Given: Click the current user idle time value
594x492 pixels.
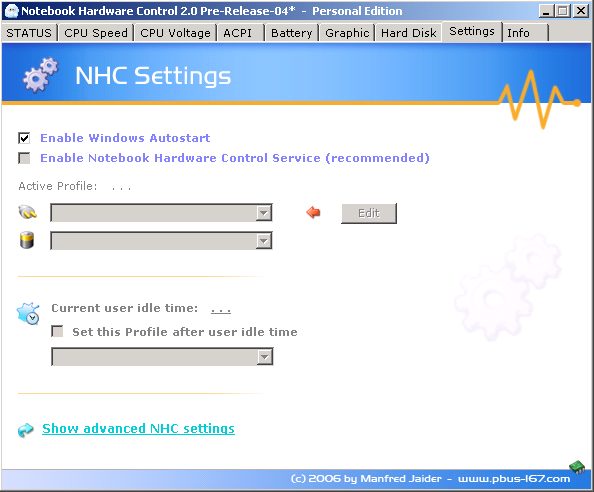Looking at the screenshot, I should (x=221, y=309).
